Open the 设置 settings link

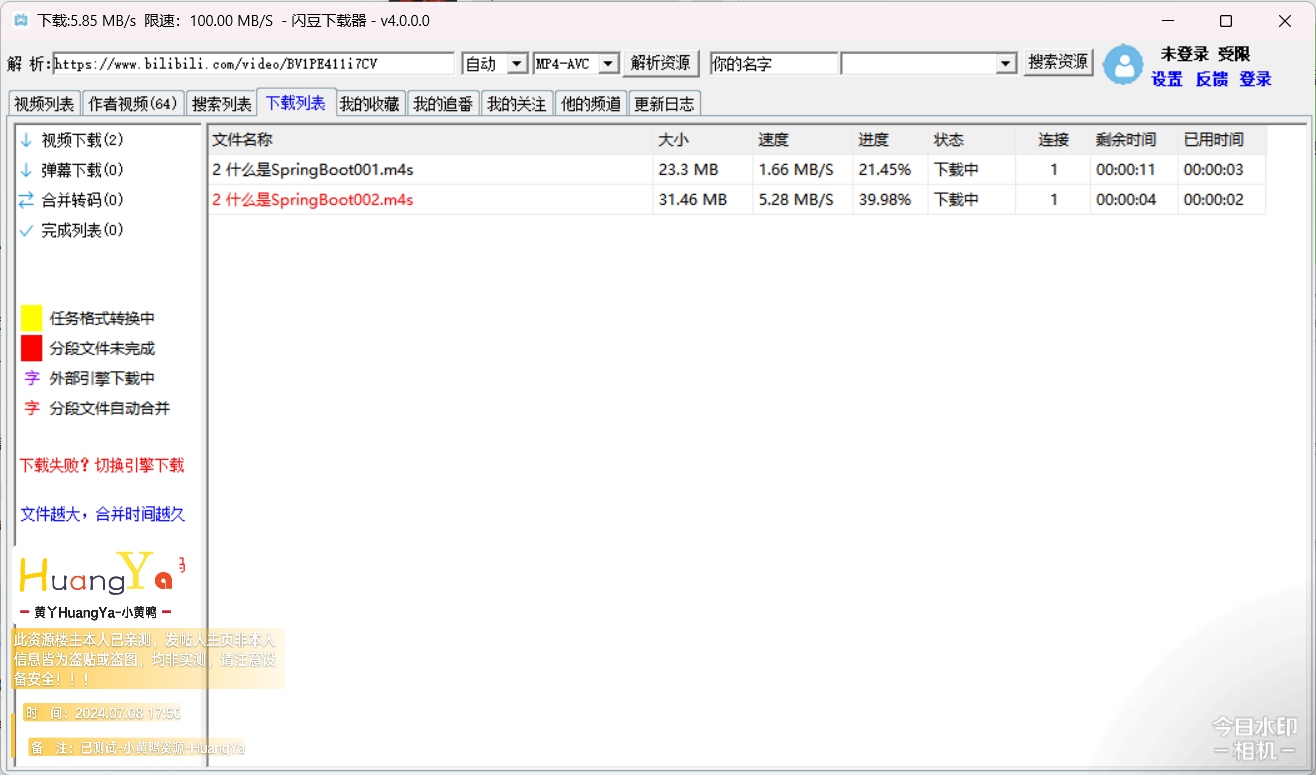point(1167,80)
